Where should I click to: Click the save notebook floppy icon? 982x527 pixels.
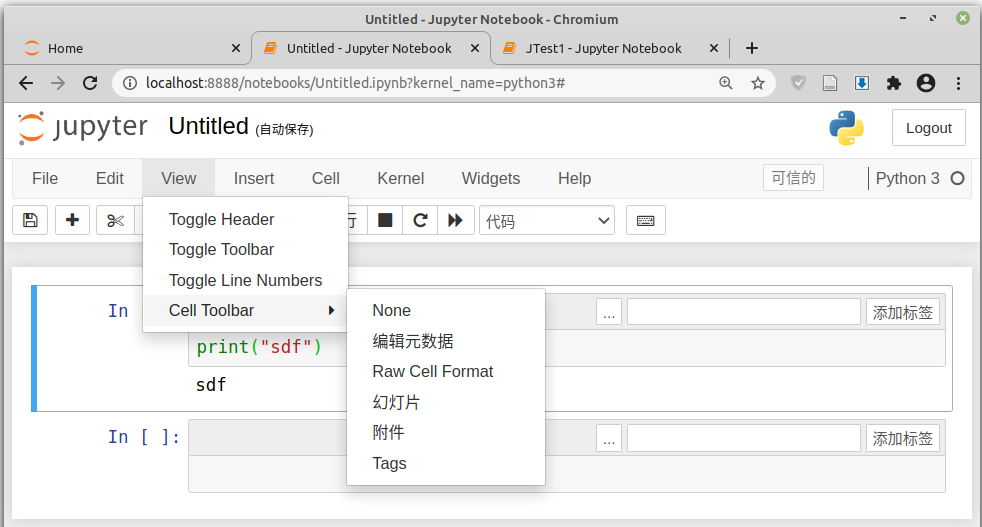[30, 220]
